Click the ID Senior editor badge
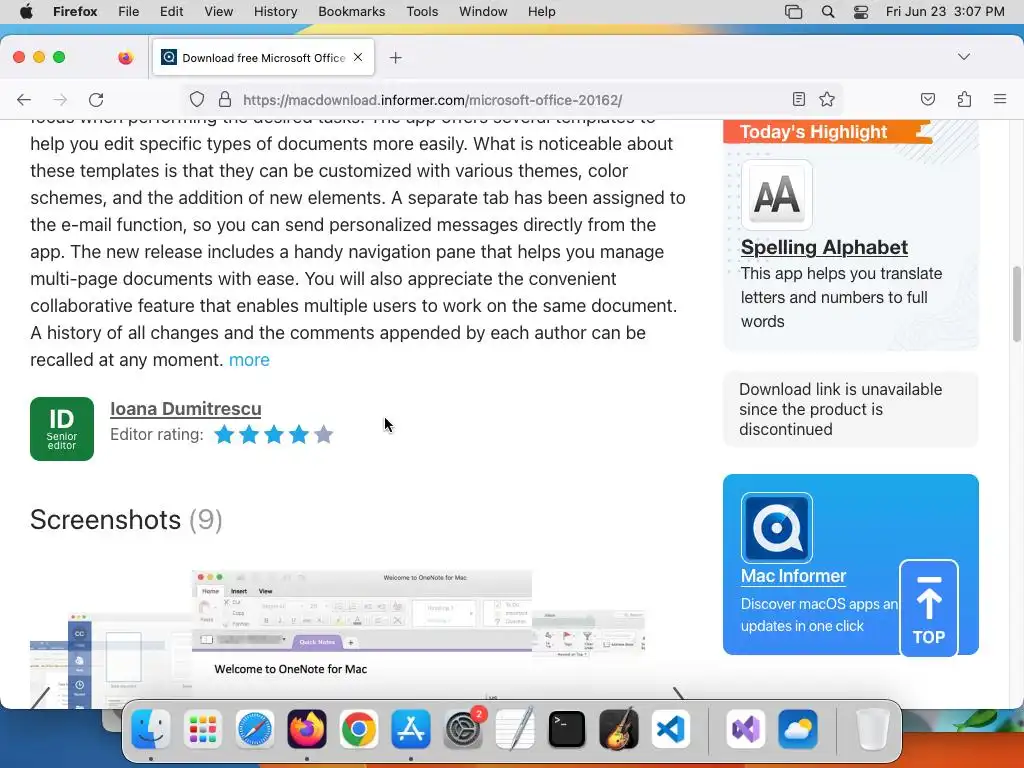Viewport: 1024px width, 768px height. [62, 429]
